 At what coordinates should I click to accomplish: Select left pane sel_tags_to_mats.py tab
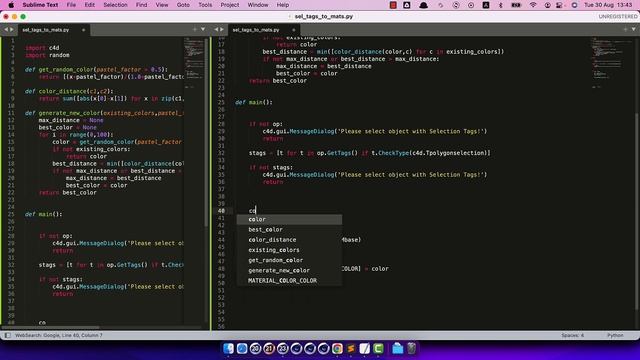point(53,30)
